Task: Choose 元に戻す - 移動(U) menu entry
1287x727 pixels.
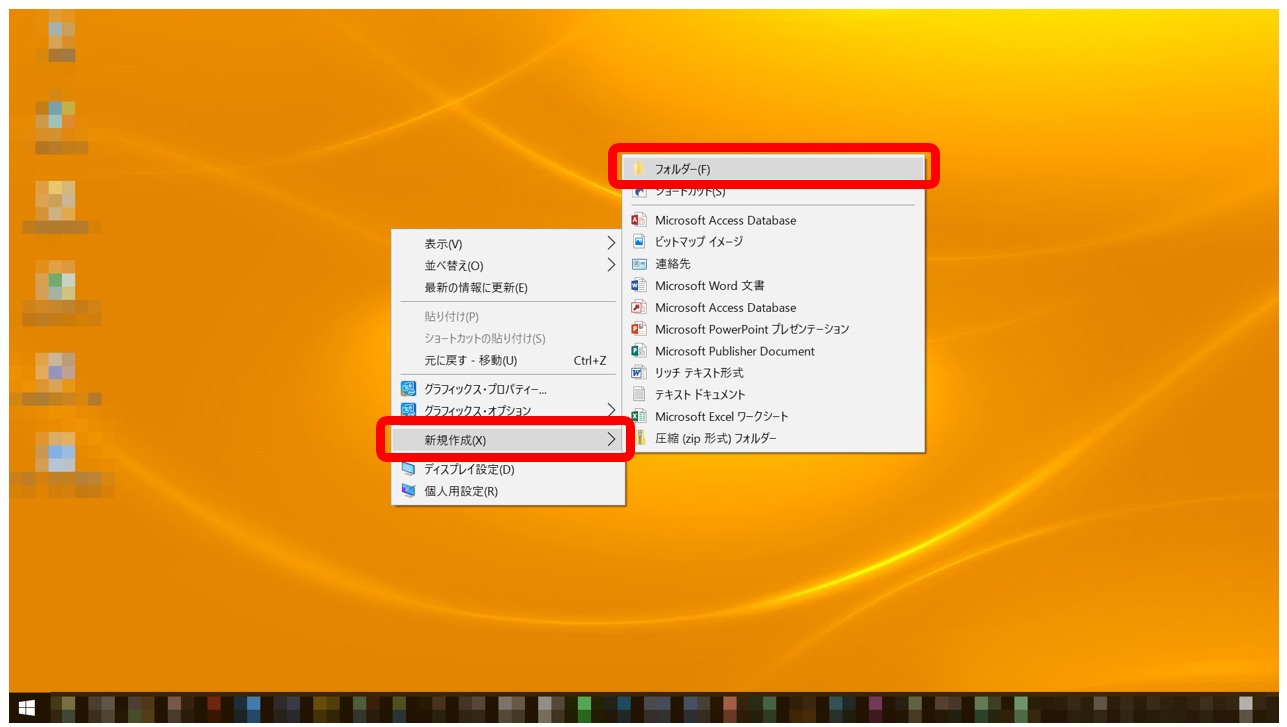Action: click(x=470, y=360)
